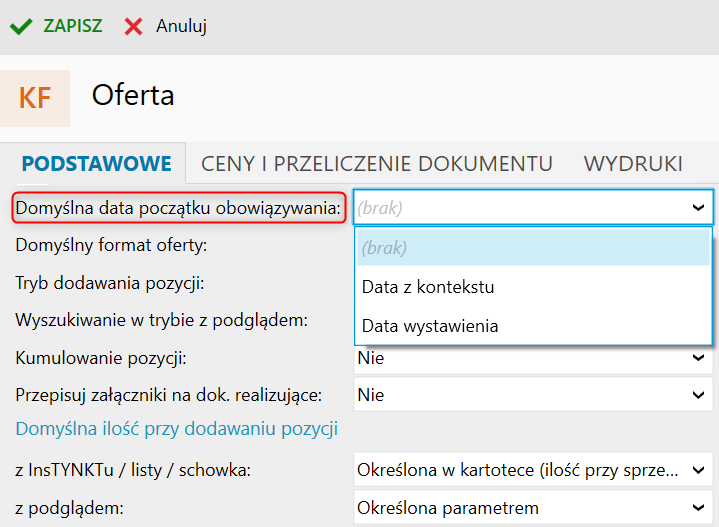Click the default start date combo box field
The height and width of the screenshot is (527, 719).
[x=520, y=208]
